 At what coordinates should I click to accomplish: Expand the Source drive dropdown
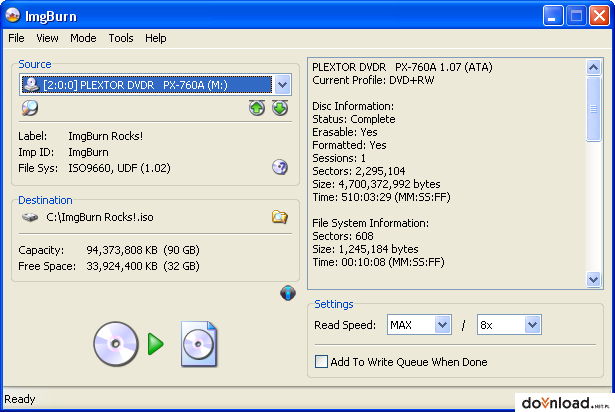point(282,85)
